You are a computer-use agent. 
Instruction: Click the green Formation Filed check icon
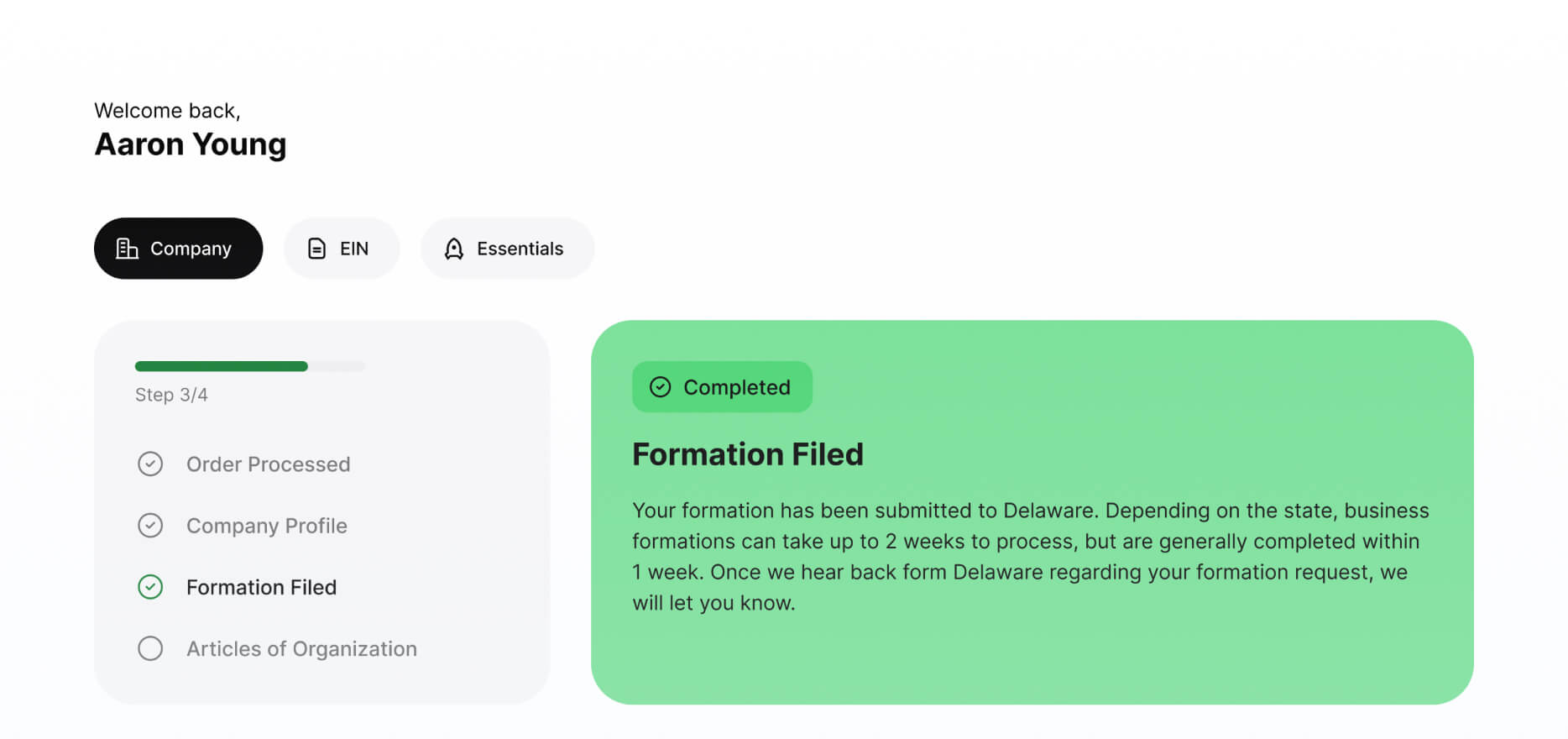150,587
